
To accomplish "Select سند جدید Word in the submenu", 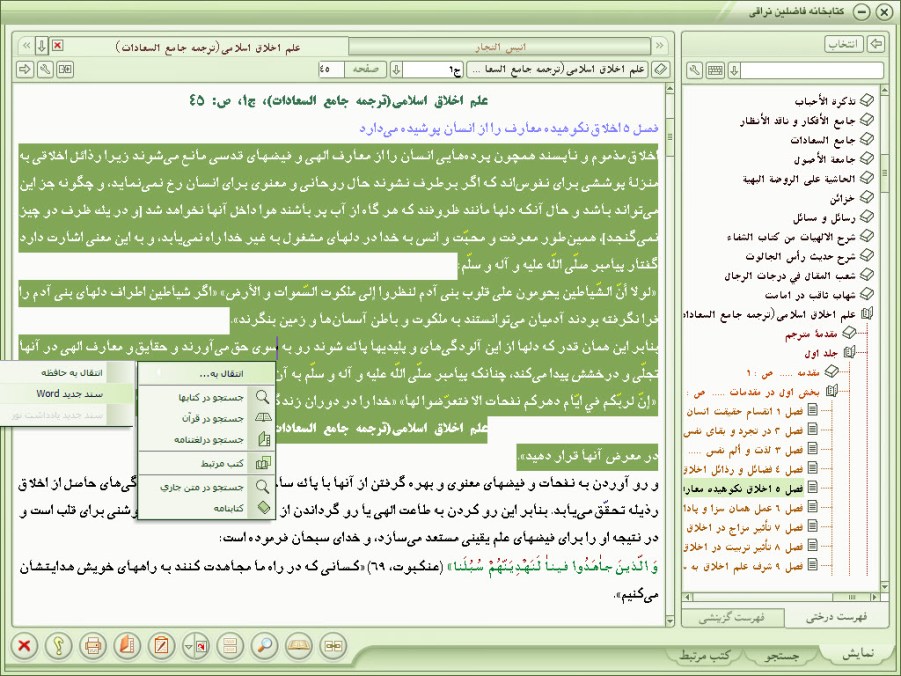I will (x=67, y=394).
